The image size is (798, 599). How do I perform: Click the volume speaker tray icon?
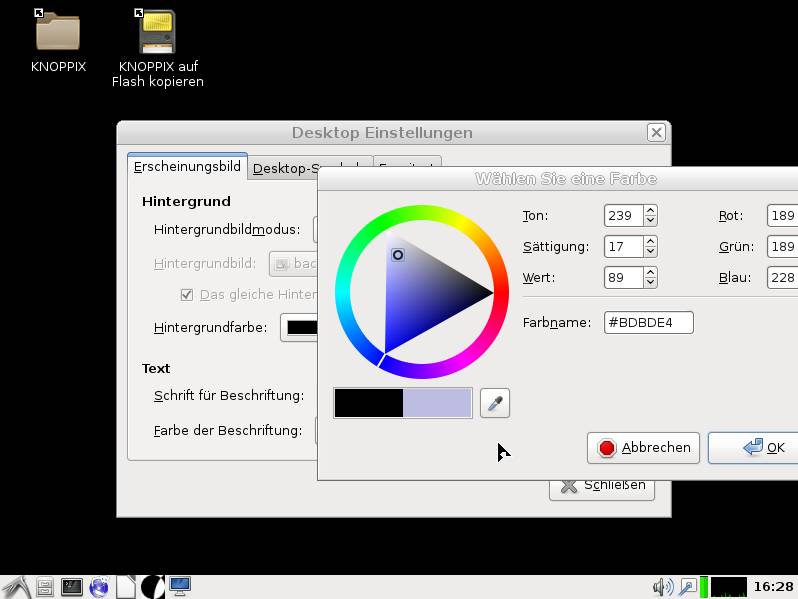click(661, 587)
